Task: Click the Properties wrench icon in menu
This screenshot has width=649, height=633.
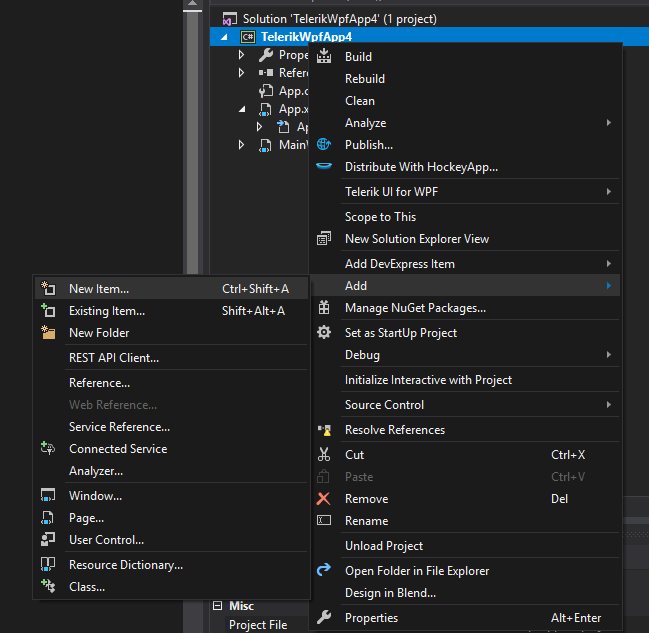Action: [x=324, y=617]
